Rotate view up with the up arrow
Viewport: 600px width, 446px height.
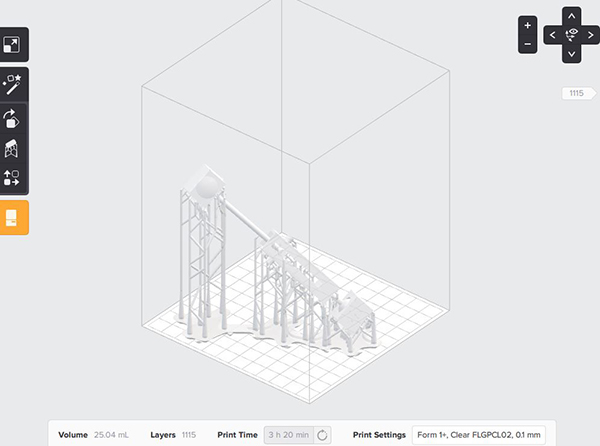pos(572,16)
